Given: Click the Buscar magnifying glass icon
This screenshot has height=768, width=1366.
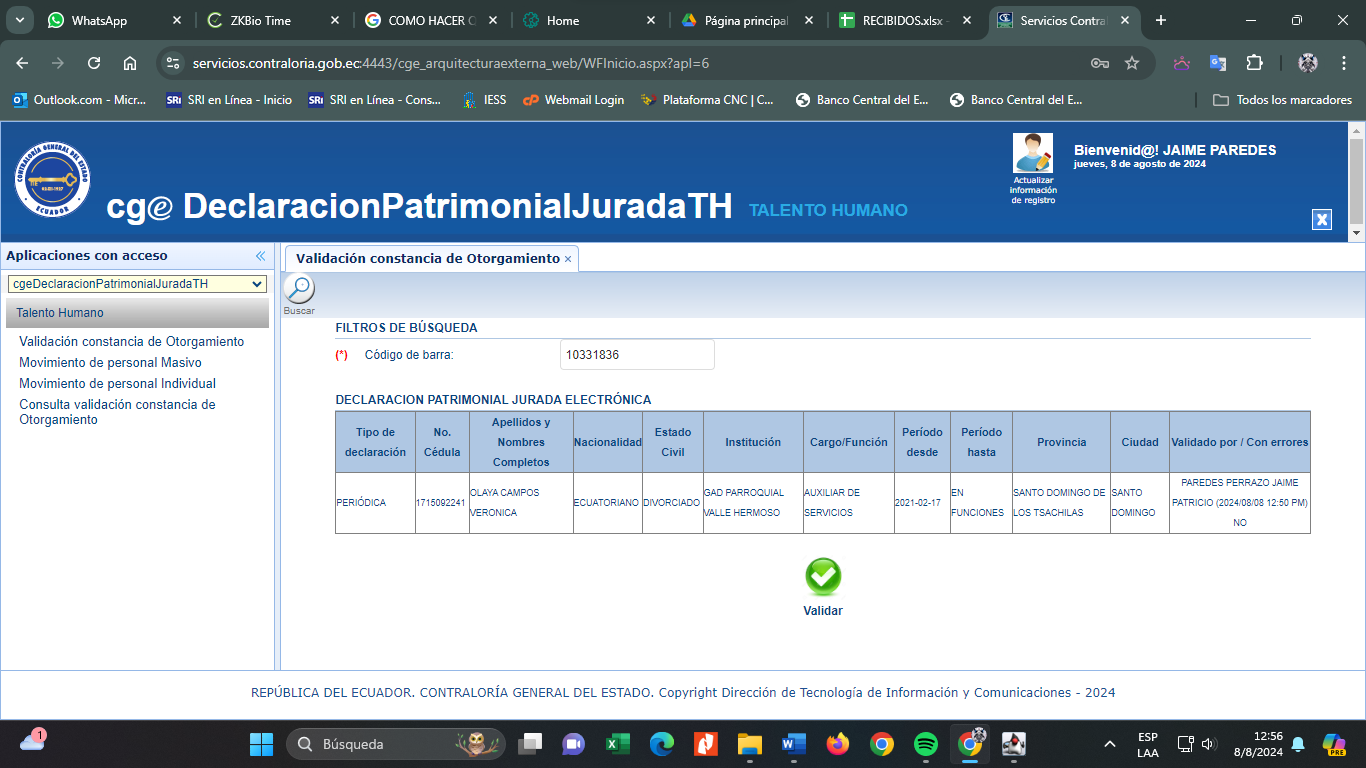Looking at the screenshot, I should (299, 290).
